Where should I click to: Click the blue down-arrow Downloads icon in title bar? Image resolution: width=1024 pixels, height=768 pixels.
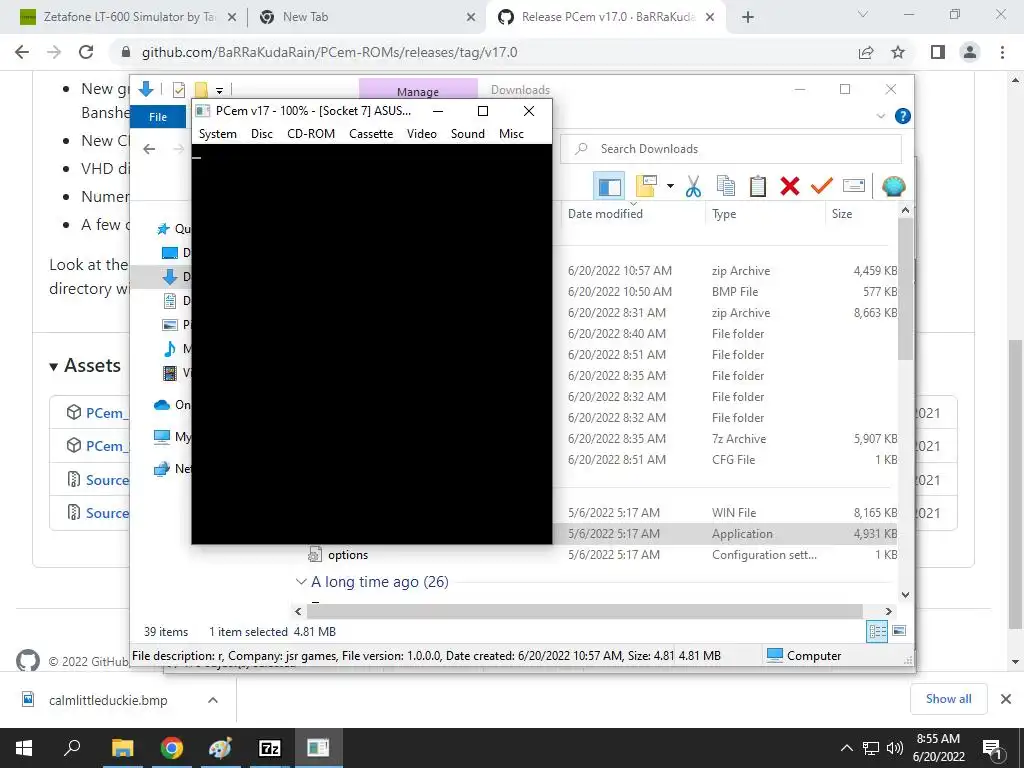(146, 89)
